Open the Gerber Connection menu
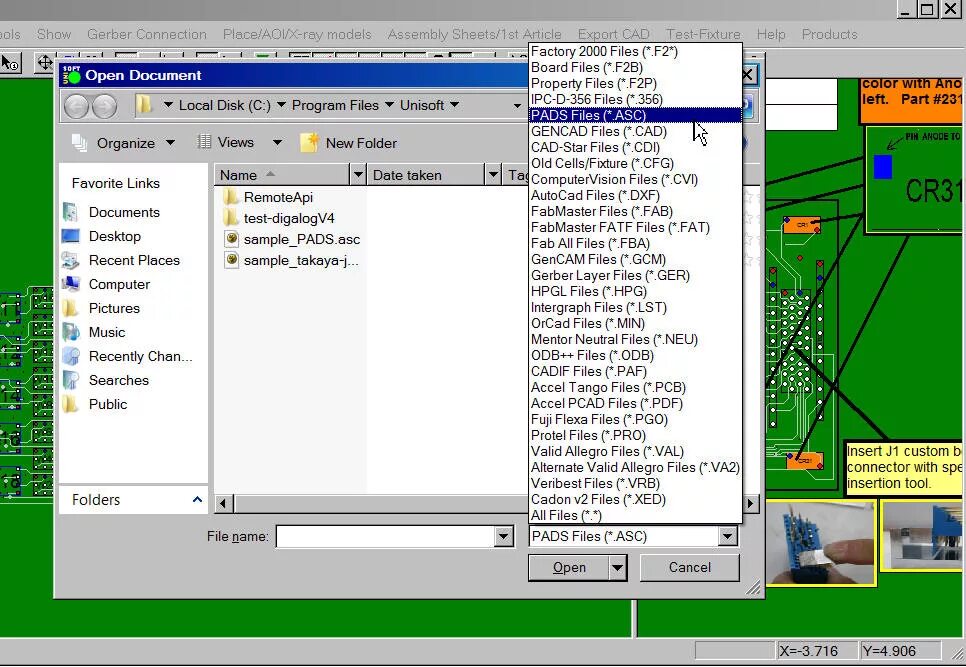This screenshot has height=667, width=966. point(147,34)
